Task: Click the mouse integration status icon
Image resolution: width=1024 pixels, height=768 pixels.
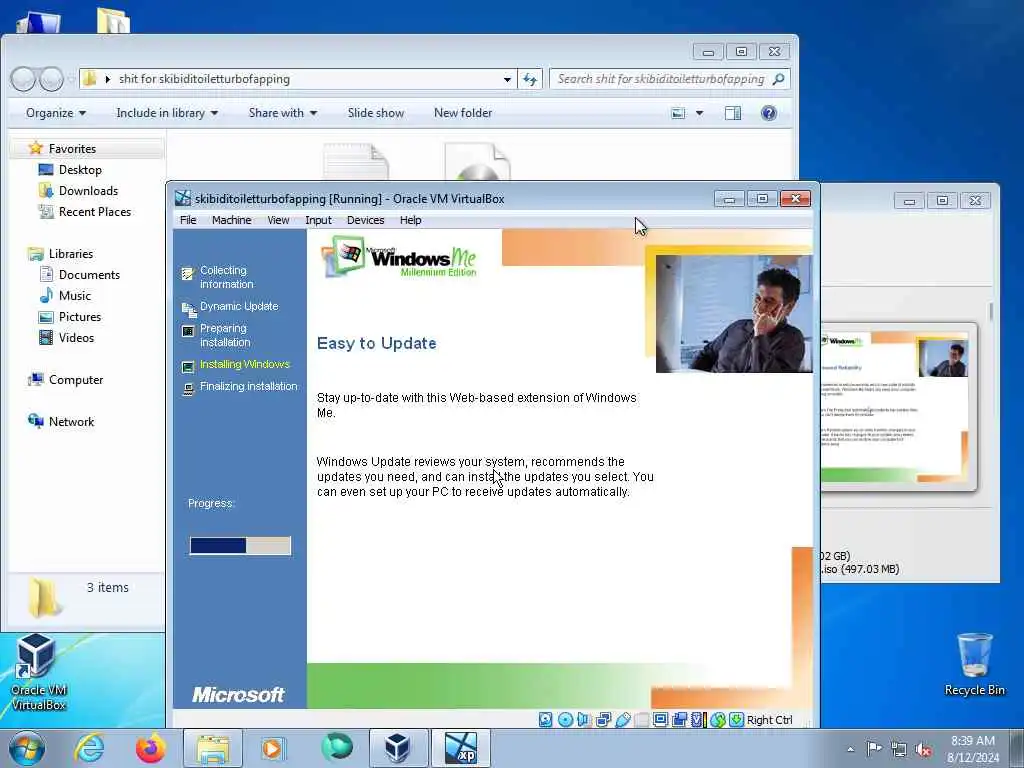Action: [718, 720]
